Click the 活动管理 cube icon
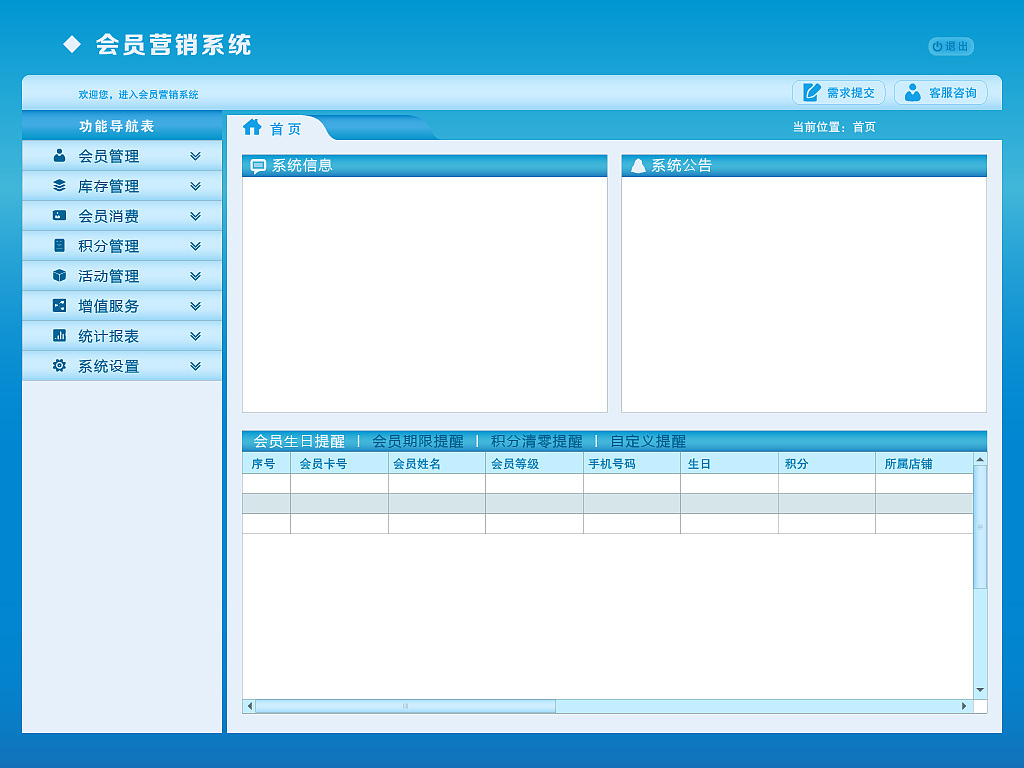 click(x=59, y=276)
